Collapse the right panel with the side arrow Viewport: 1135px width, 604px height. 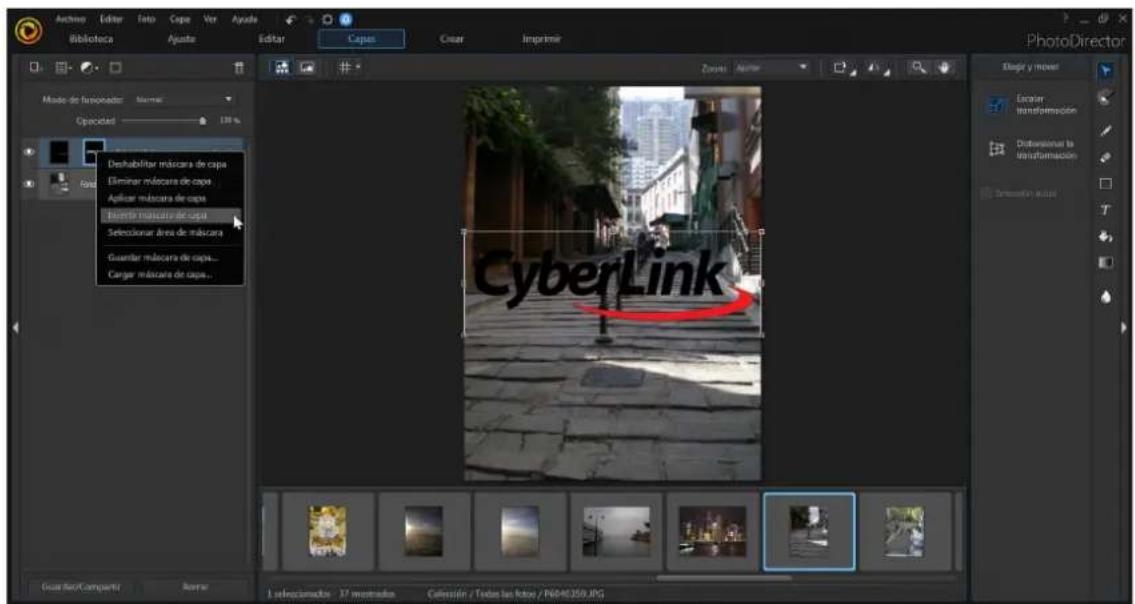tap(1123, 327)
